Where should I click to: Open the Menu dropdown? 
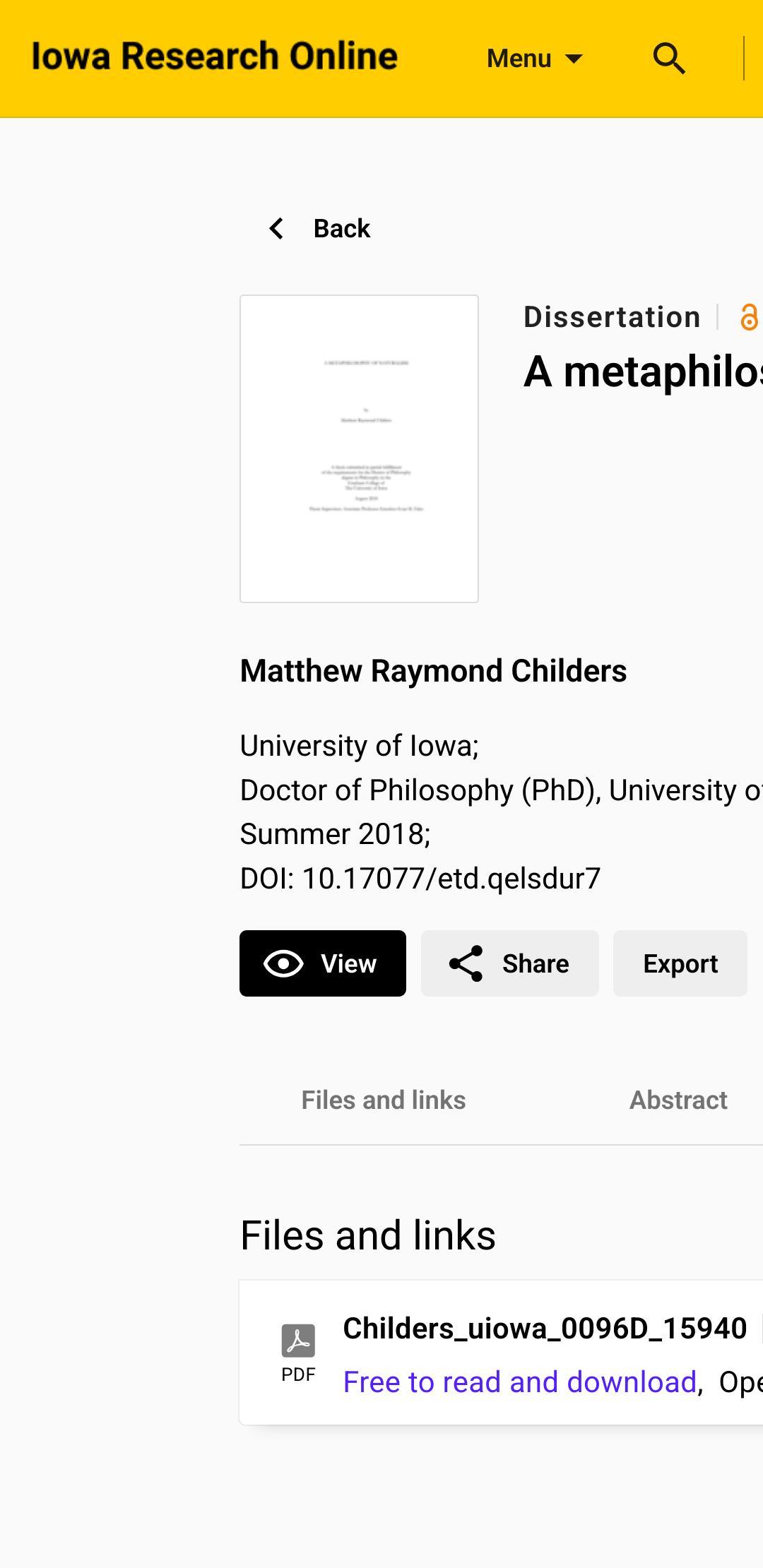pyautogui.click(x=519, y=58)
